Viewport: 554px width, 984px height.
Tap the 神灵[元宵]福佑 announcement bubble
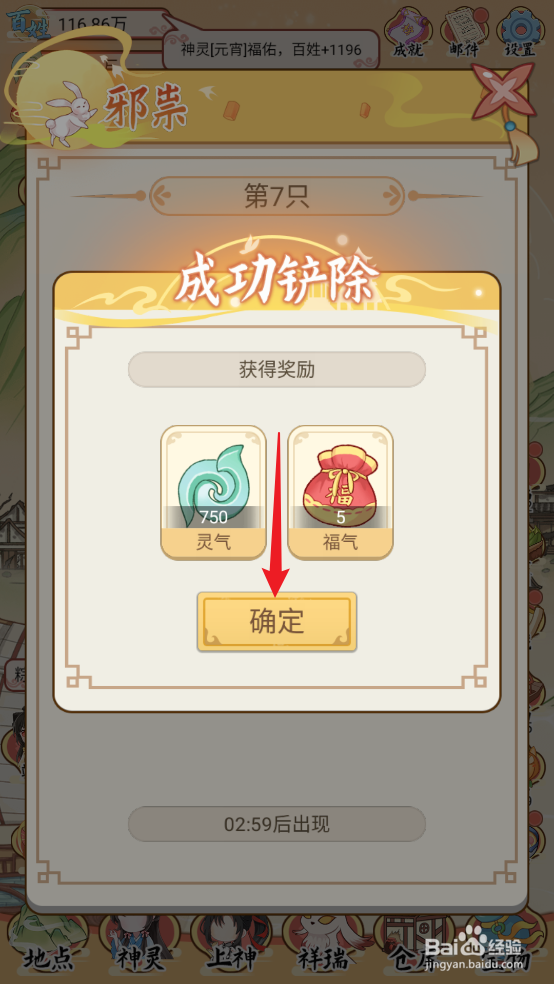[x=271, y=48]
